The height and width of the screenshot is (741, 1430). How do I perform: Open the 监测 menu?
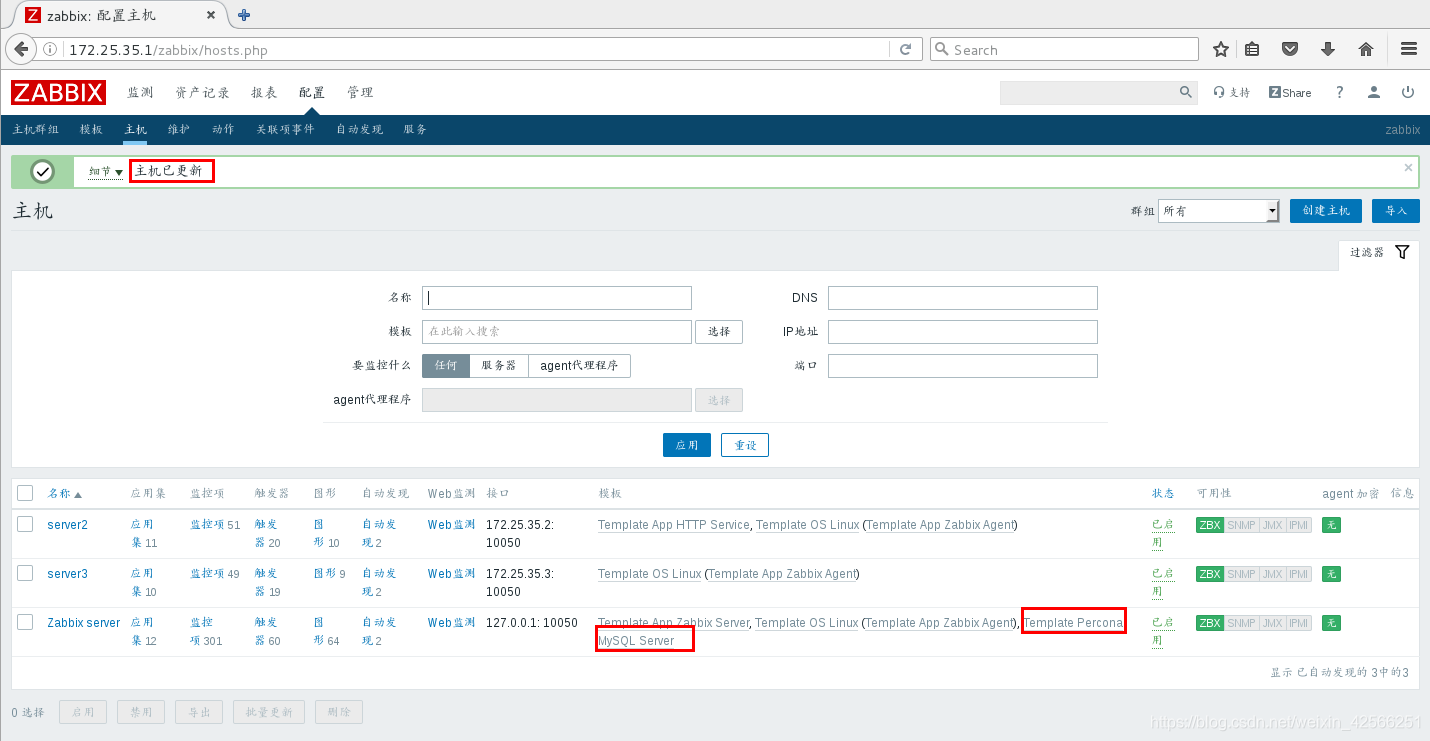[x=140, y=92]
